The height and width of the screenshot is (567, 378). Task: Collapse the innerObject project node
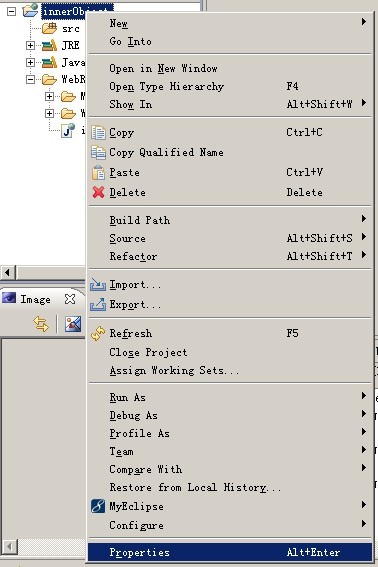click(x=12, y=11)
